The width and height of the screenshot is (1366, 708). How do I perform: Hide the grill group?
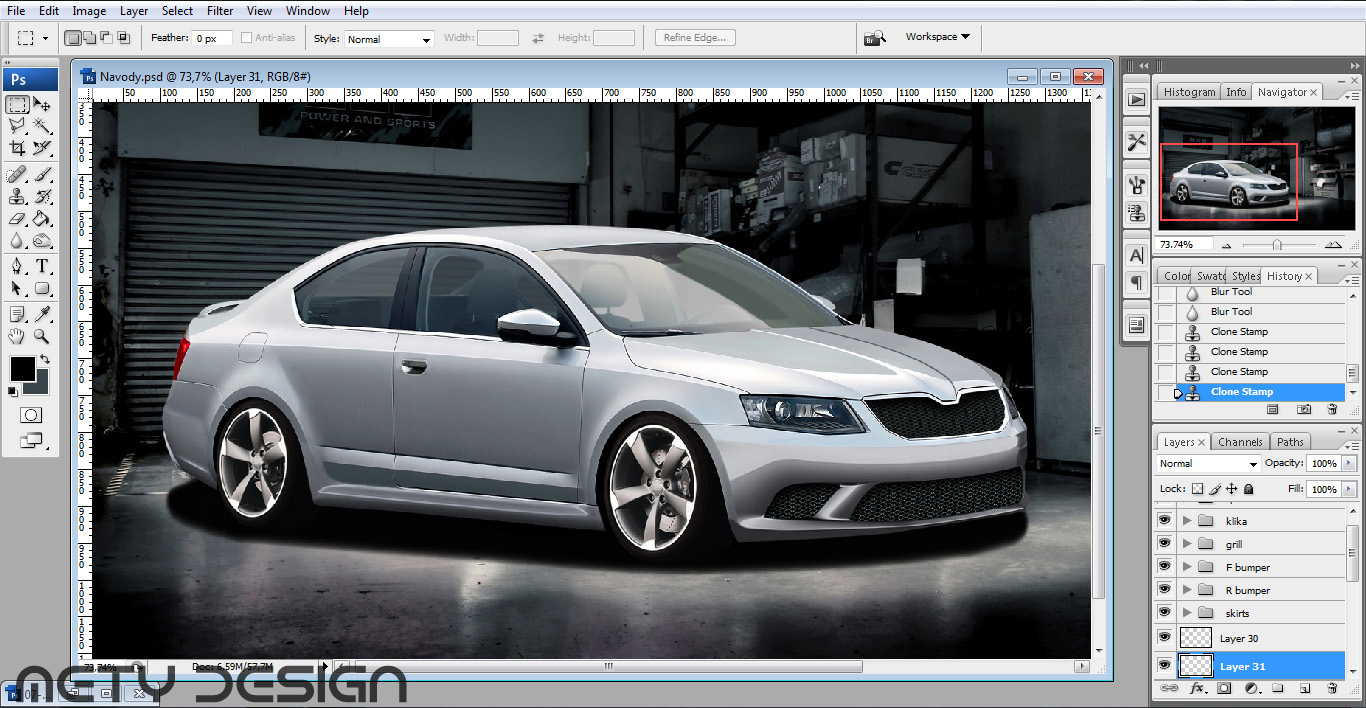pyautogui.click(x=1164, y=543)
